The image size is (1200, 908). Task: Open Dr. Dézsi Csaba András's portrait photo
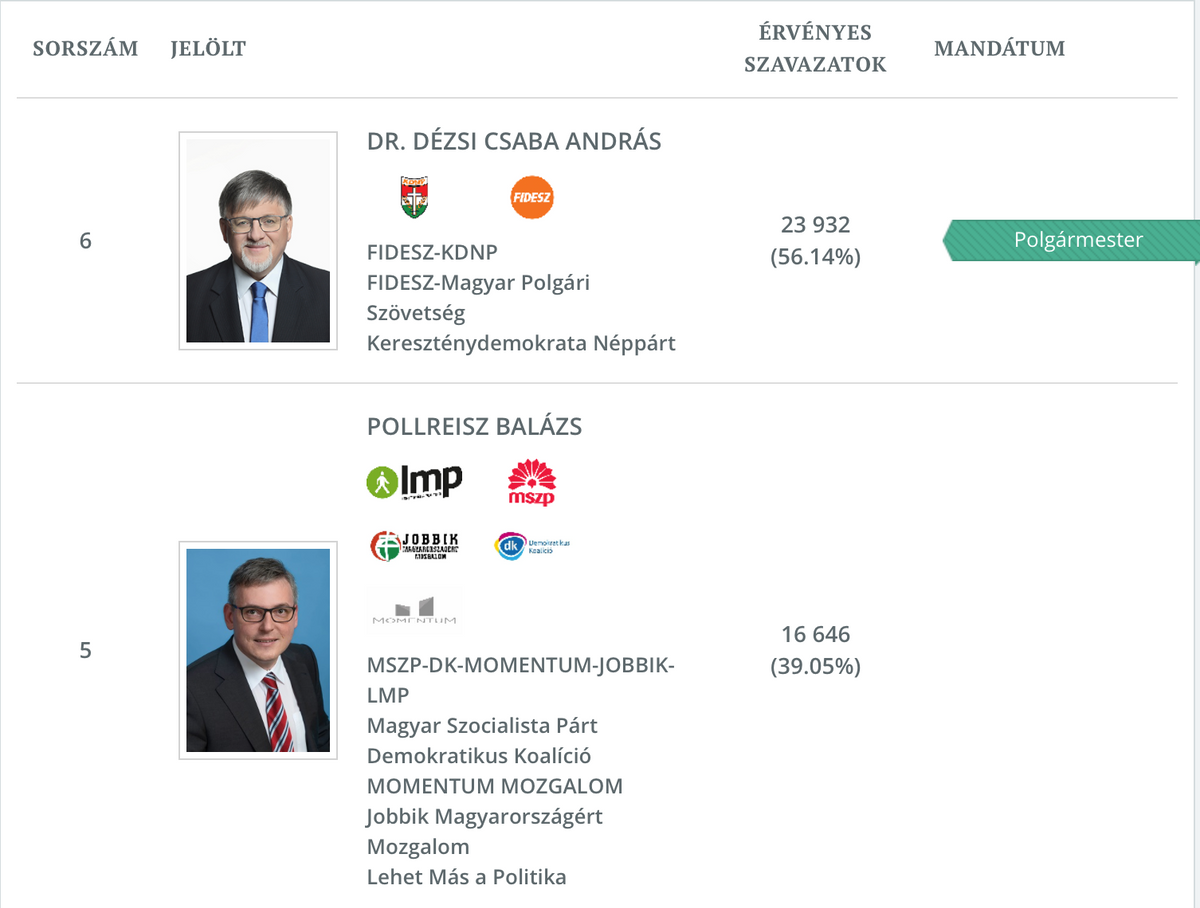pyautogui.click(x=258, y=241)
